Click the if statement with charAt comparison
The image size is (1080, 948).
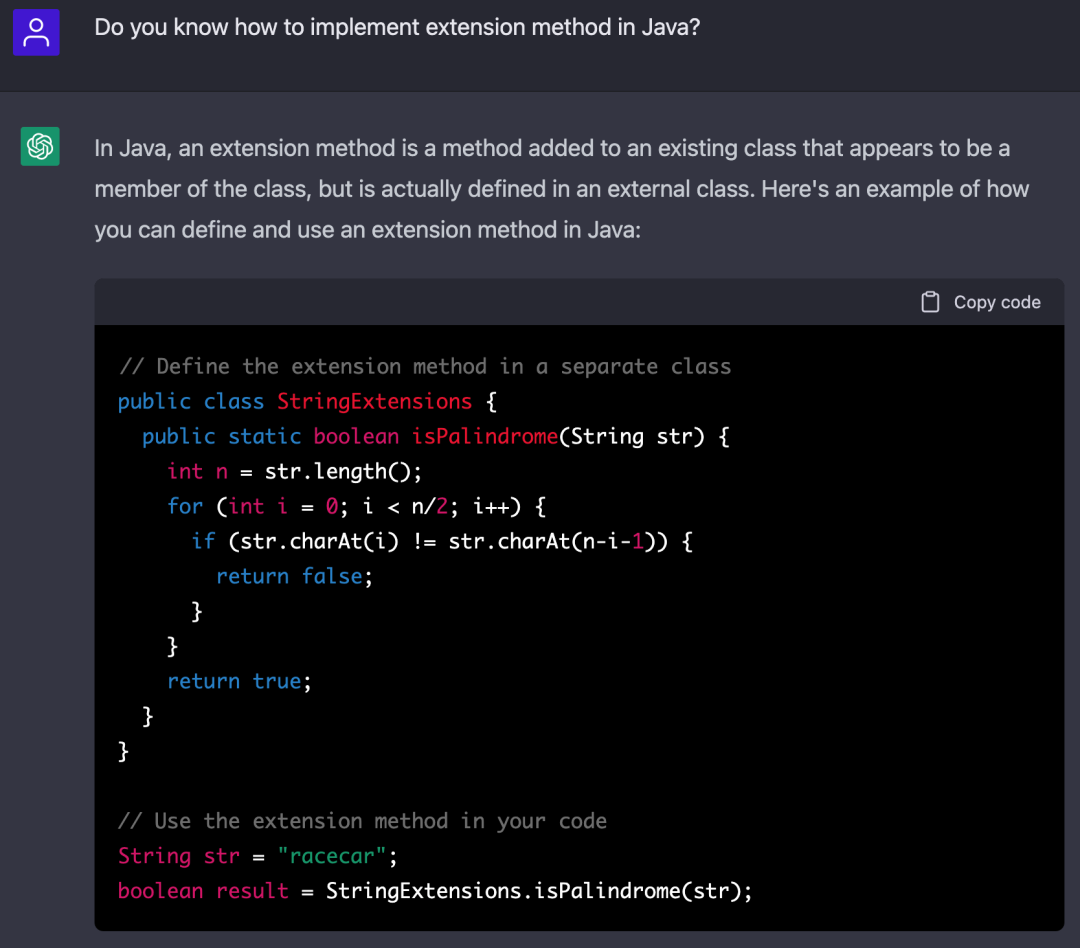(442, 541)
